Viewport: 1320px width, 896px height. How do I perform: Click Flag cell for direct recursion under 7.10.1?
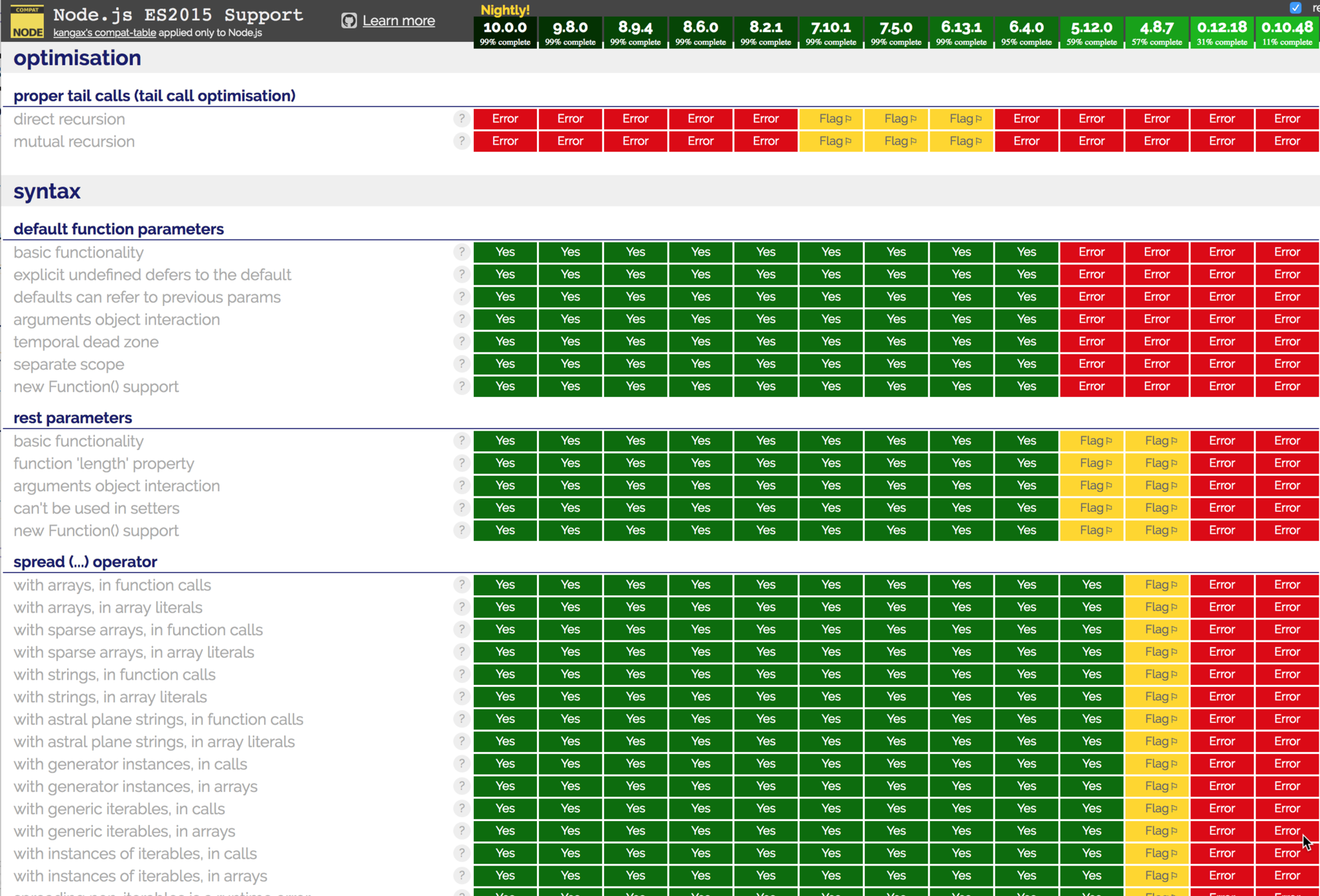coord(831,119)
